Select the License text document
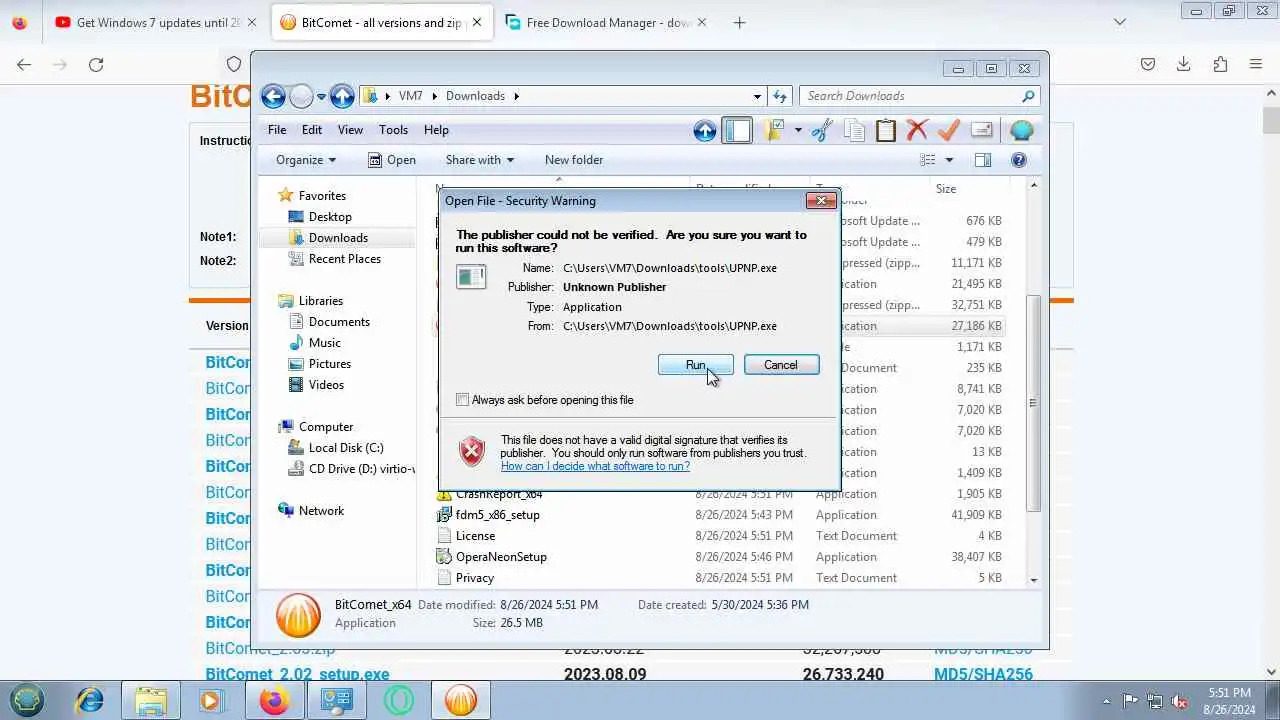Viewport: 1280px width, 720px height. pos(475,536)
